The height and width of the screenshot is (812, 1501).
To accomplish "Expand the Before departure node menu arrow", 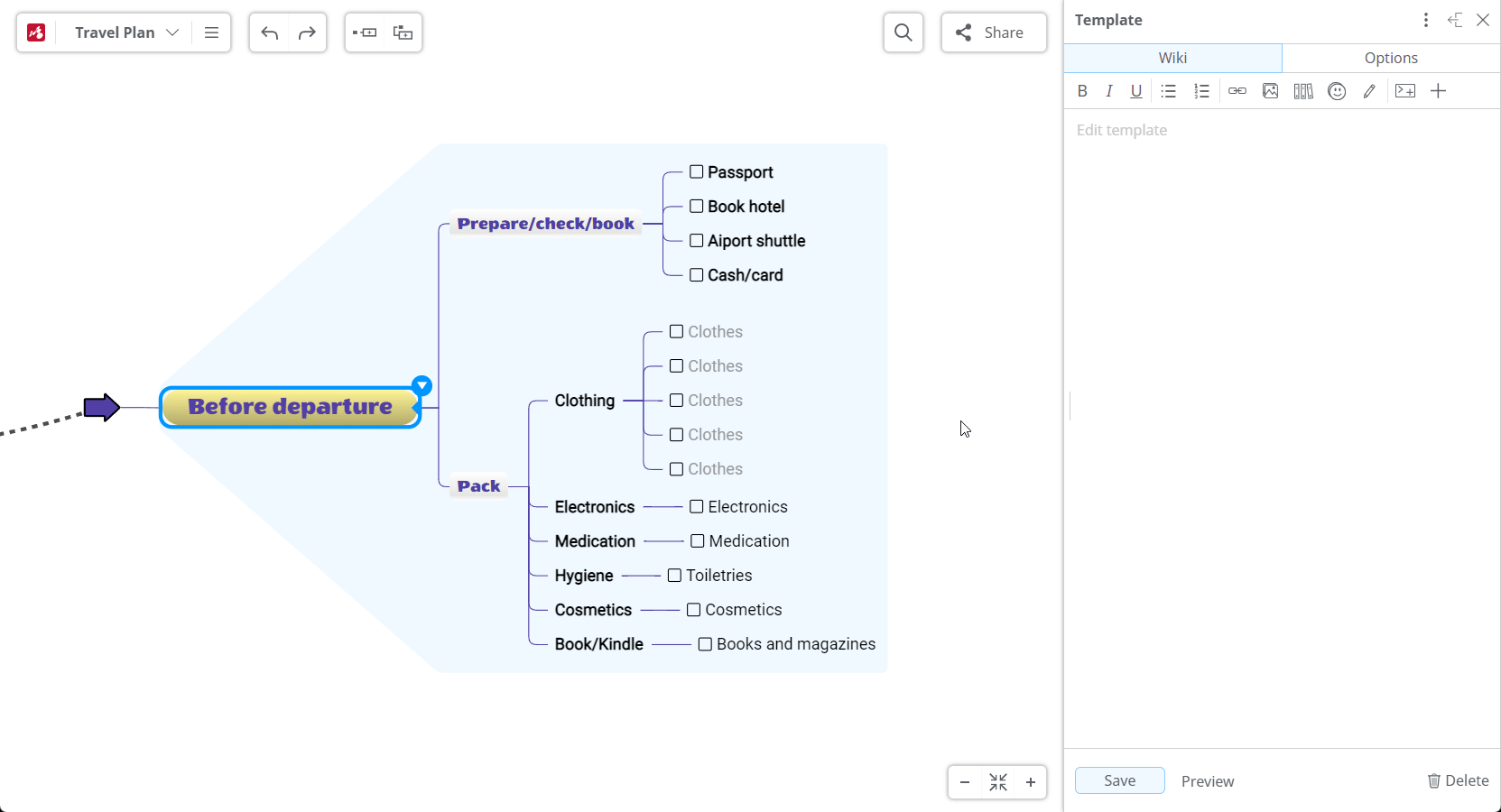I will [422, 386].
